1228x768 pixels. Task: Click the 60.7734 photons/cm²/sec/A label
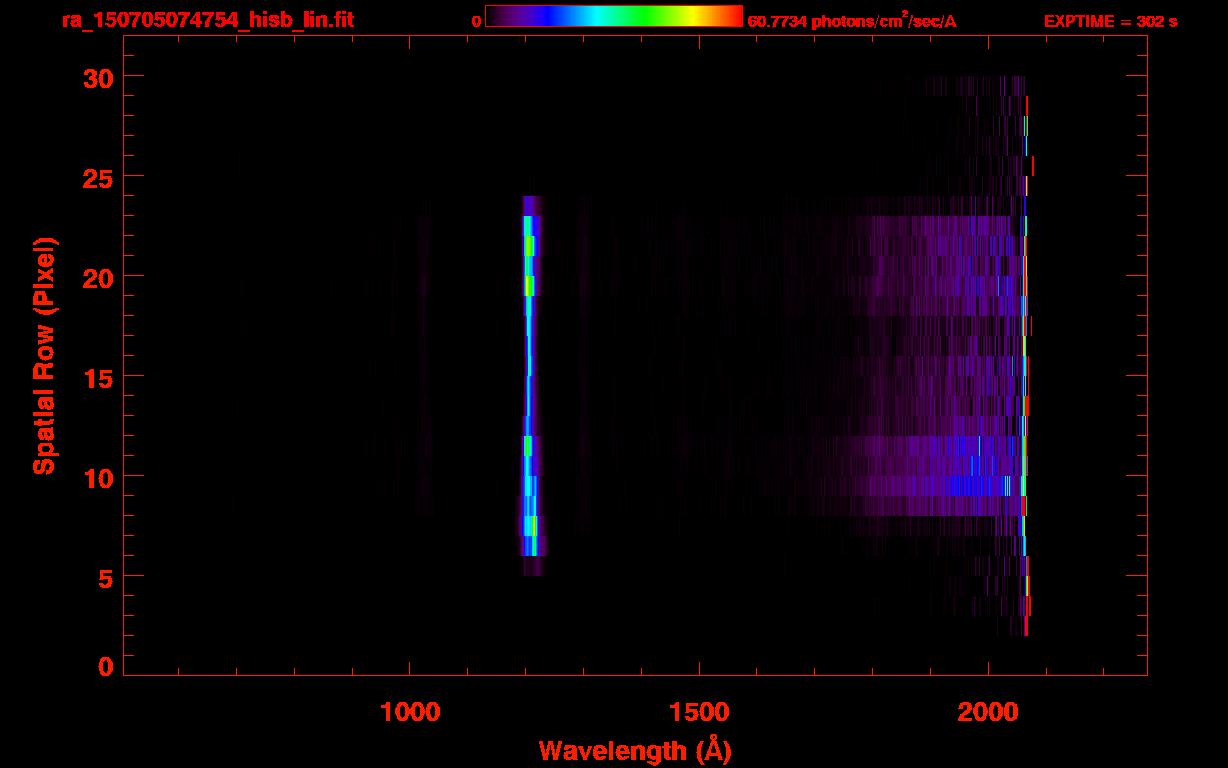pos(852,21)
